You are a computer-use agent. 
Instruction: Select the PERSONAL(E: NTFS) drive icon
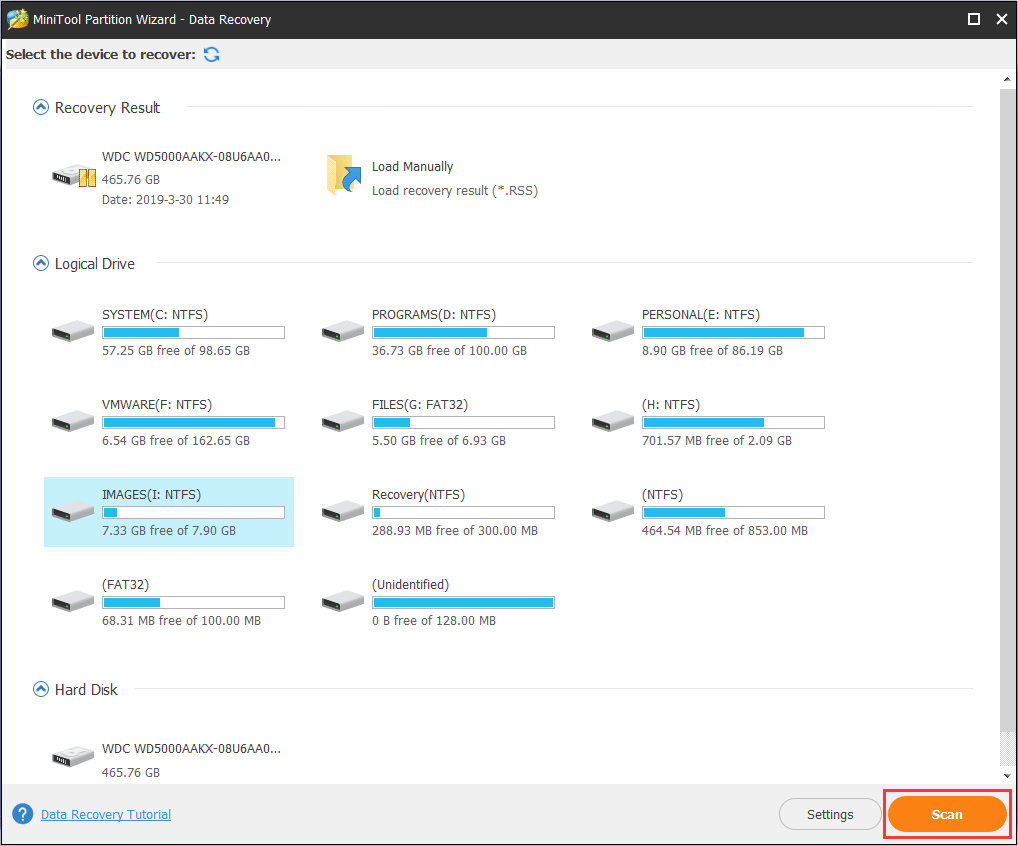(x=613, y=330)
